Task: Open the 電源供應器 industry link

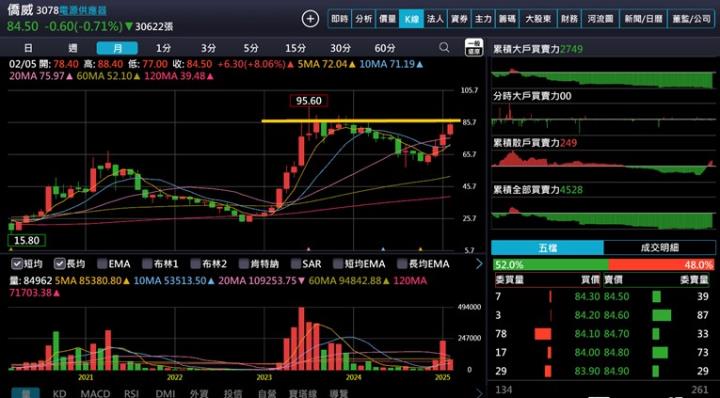Action: point(83,11)
